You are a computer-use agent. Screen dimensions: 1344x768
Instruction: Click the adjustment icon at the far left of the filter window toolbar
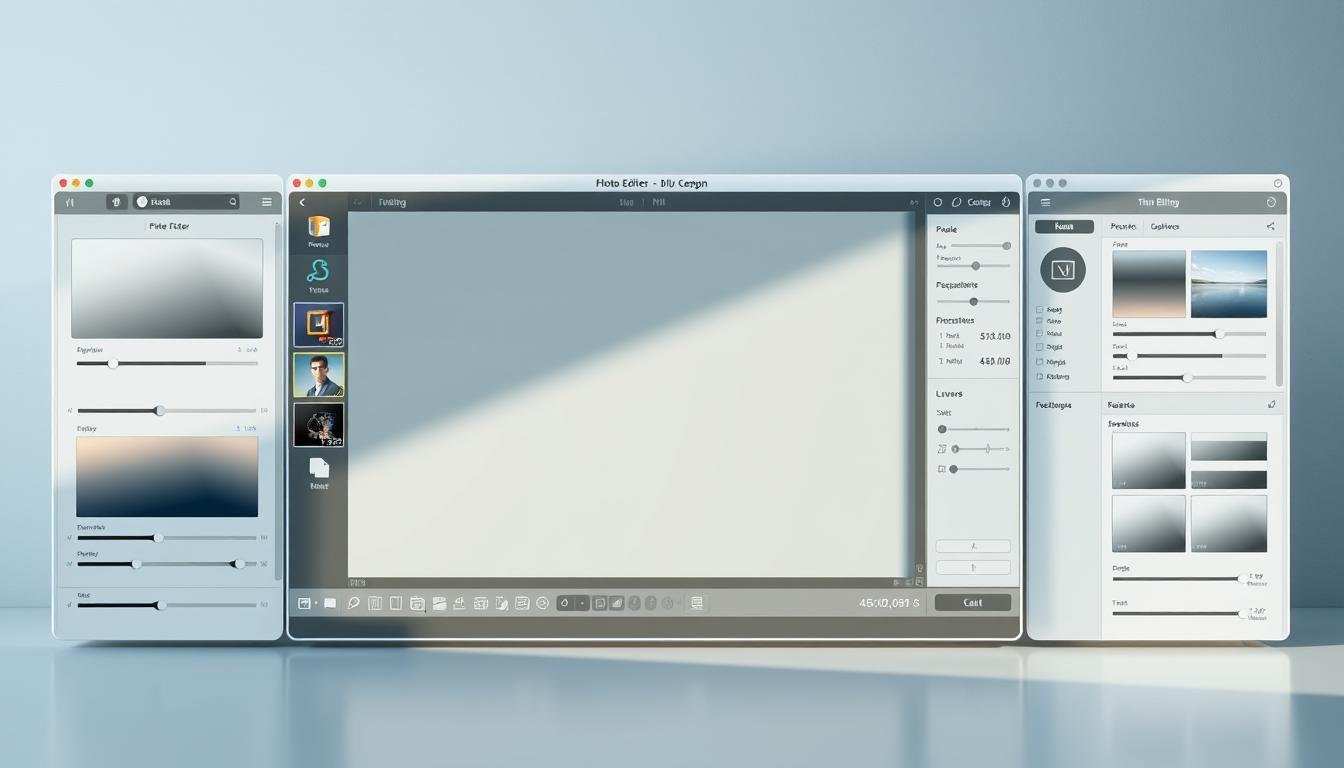click(x=70, y=202)
